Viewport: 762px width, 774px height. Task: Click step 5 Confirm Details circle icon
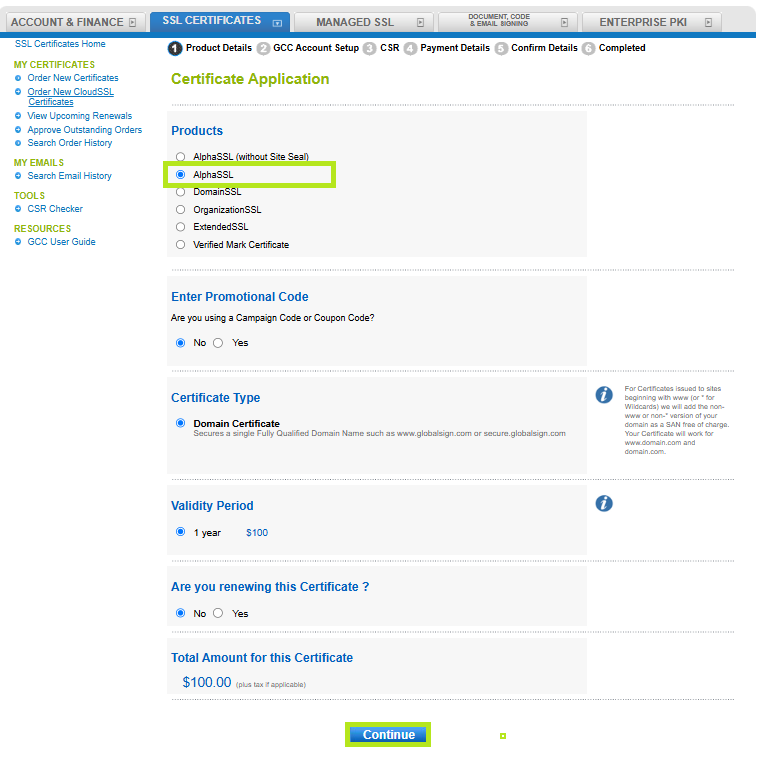click(x=501, y=48)
